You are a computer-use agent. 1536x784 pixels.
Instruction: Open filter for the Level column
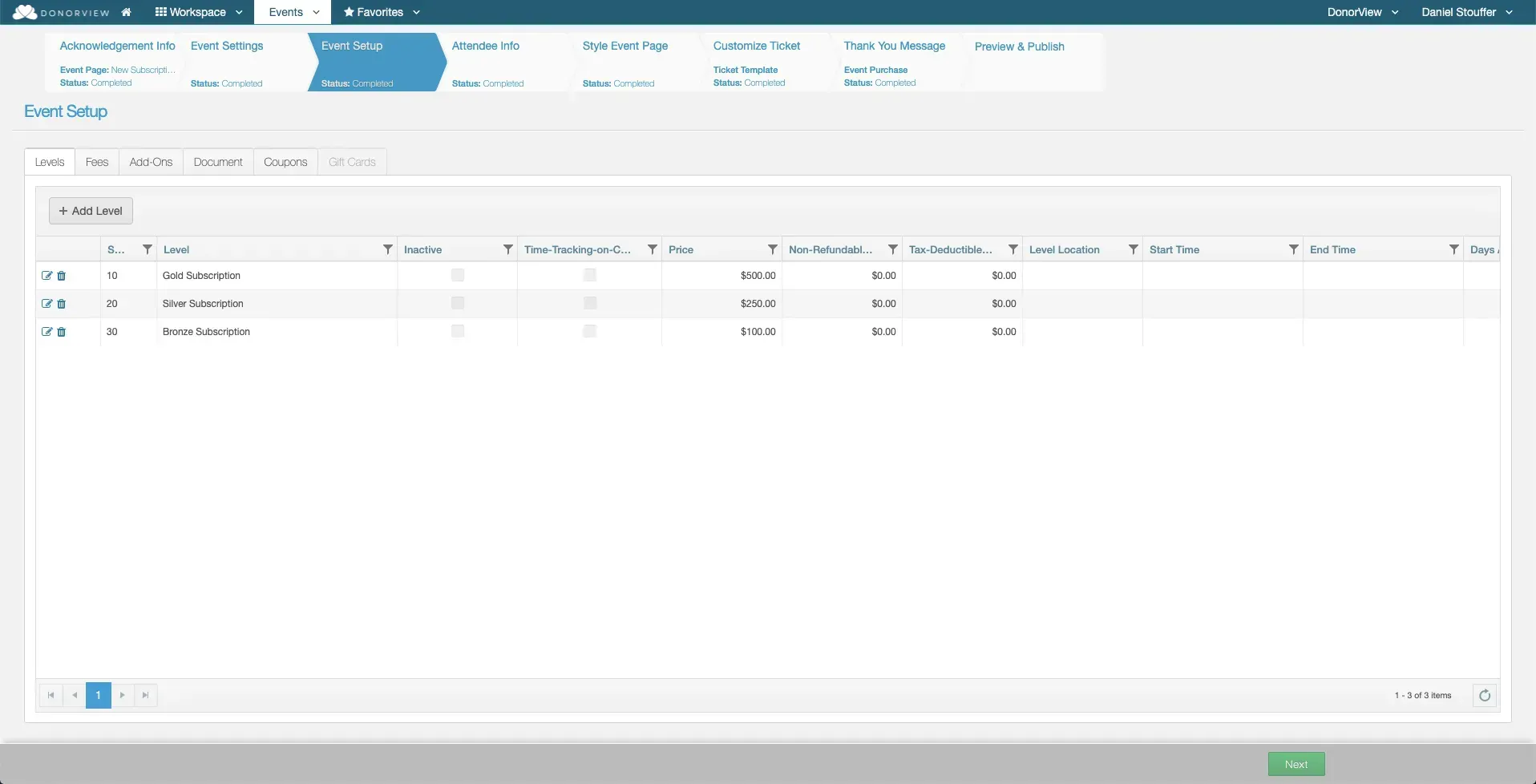point(388,249)
